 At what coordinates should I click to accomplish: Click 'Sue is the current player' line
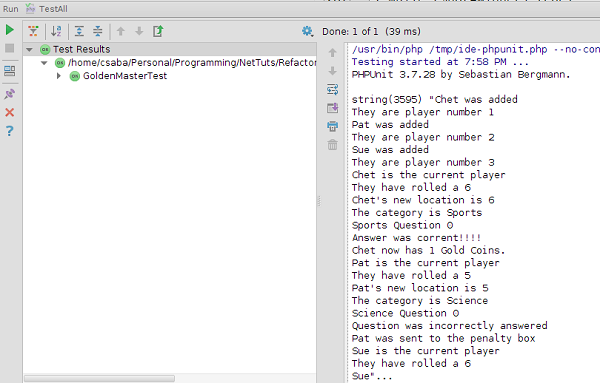point(426,351)
